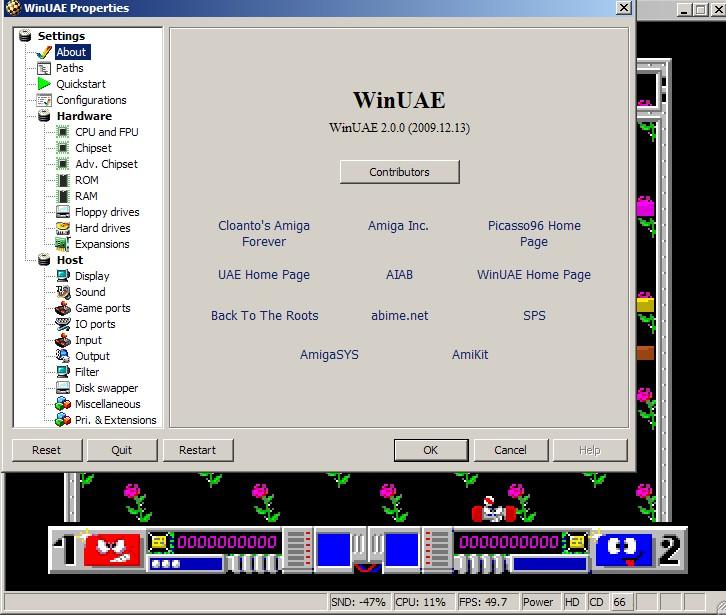The width and height of the screenshot is (726, 615).
Task: Open the Quickstart page
Action: click(81, 84)
